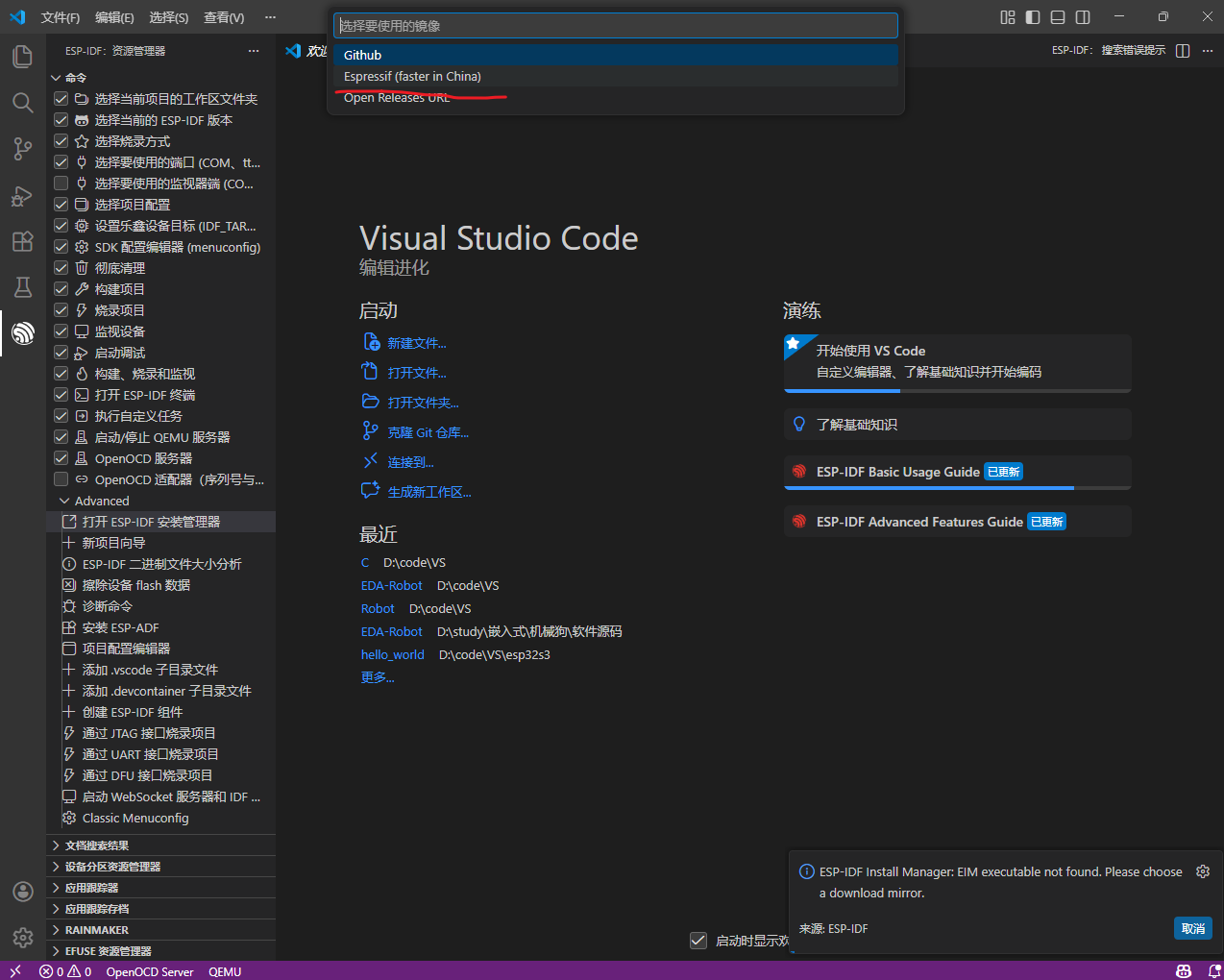Click the 更多... recent link

378,677
